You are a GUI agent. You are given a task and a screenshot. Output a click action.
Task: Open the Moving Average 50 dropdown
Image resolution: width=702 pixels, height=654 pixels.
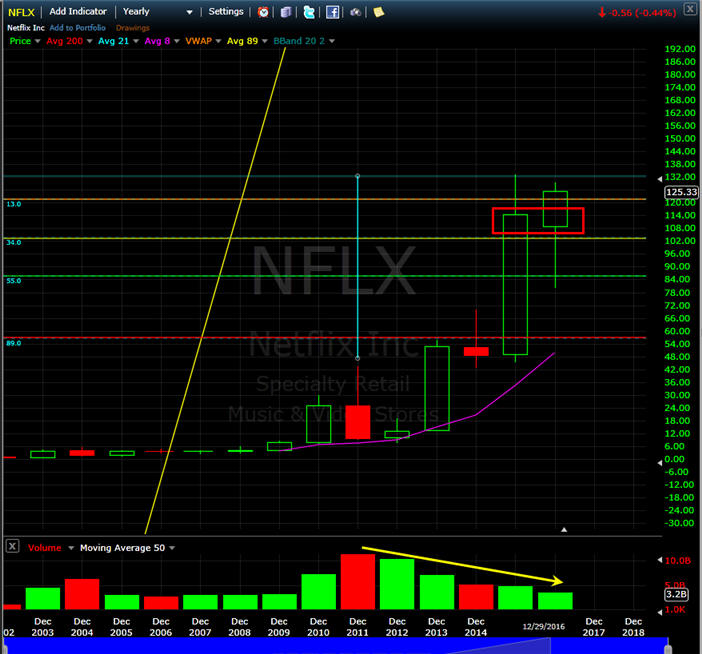point(171,548)
